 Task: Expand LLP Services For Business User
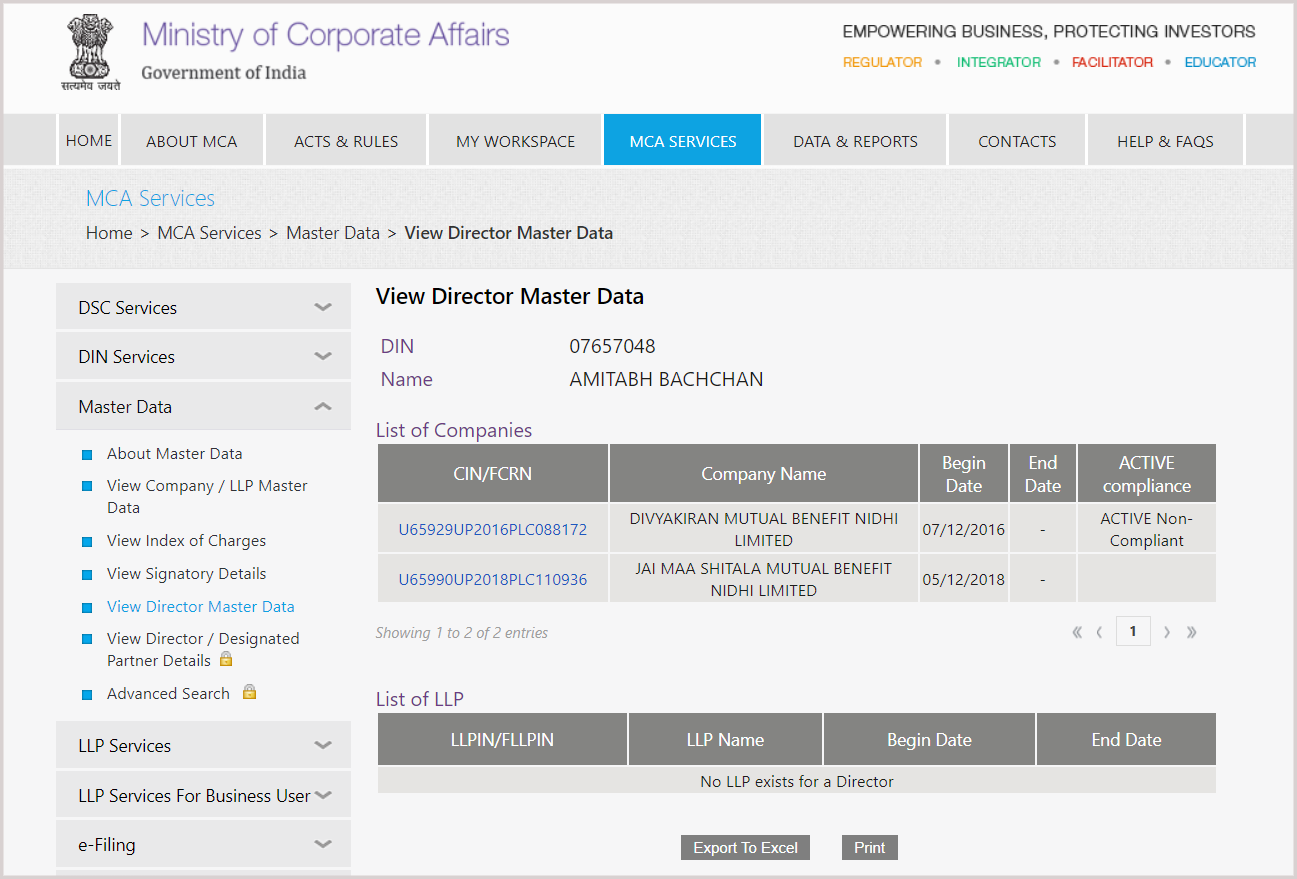click(x=203, y=795)
